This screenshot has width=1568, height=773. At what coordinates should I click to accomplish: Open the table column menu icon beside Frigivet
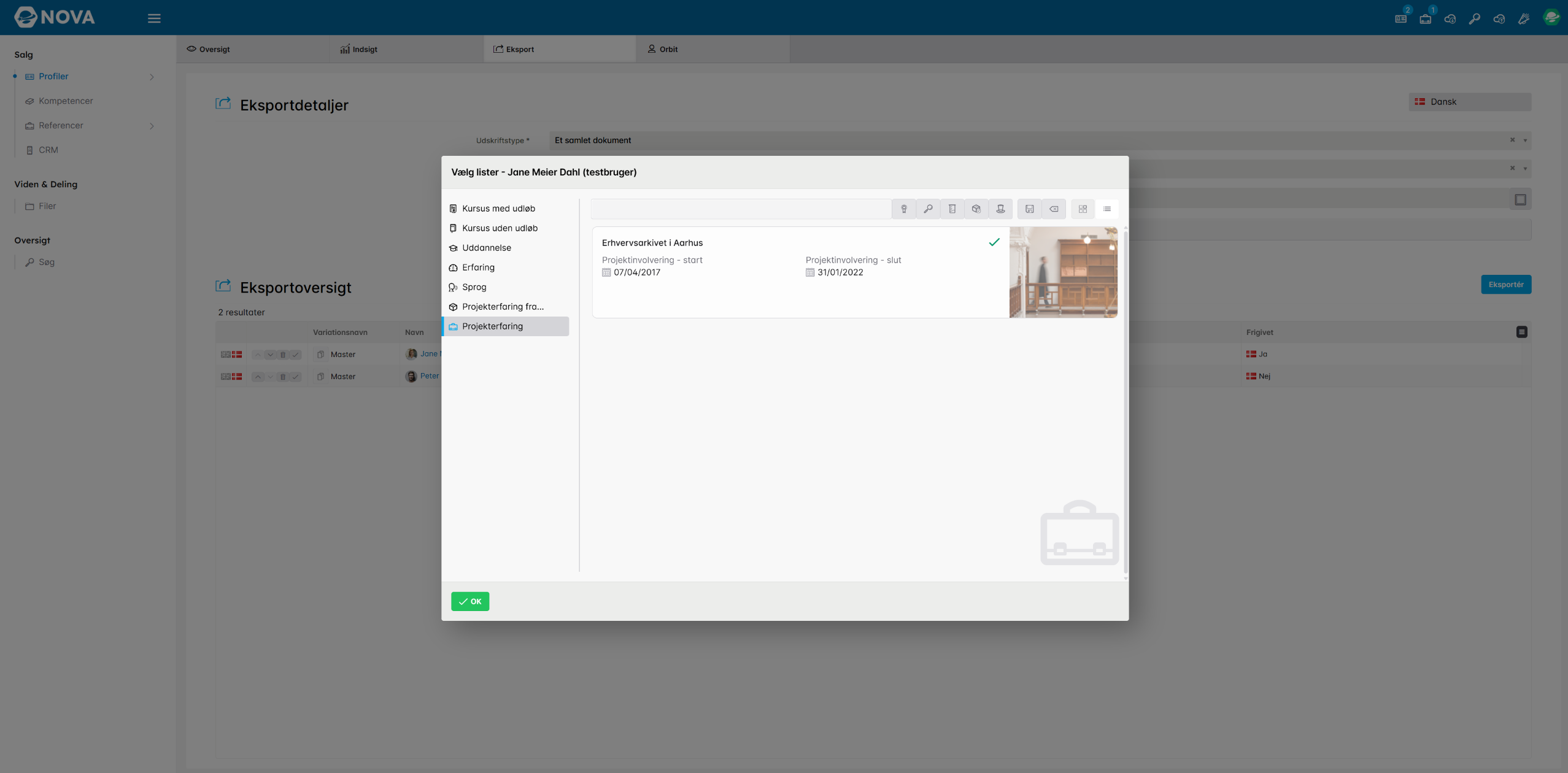[1521, 333]
